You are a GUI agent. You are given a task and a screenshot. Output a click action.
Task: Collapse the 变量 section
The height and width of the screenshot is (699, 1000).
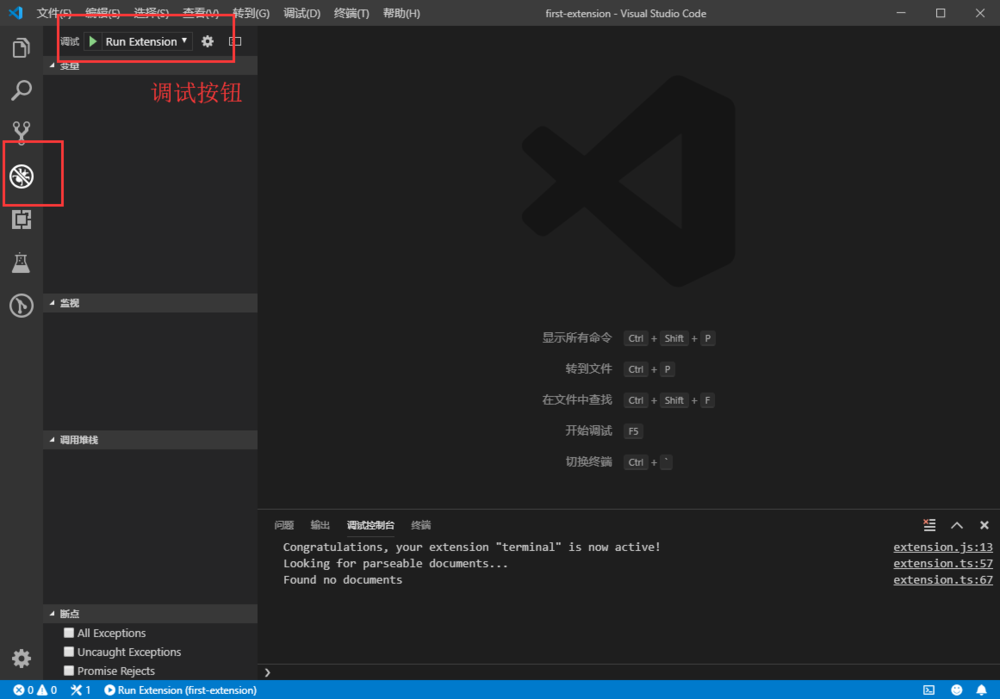[x=150, y=66]
